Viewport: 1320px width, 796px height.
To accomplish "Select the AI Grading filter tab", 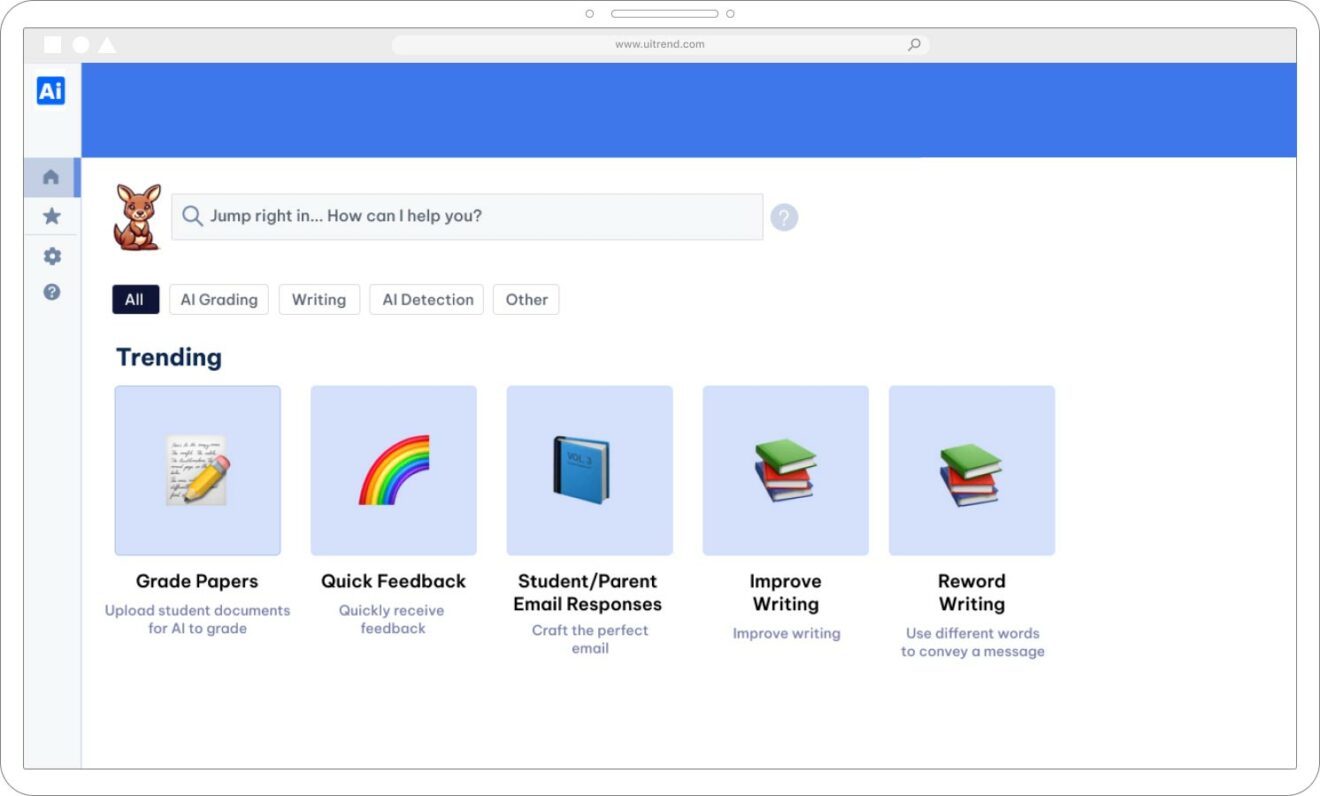I will click(x=219, y=299).
